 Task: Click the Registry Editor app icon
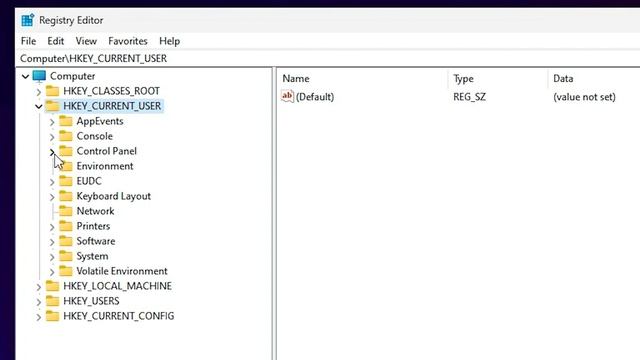click(27, 20)
